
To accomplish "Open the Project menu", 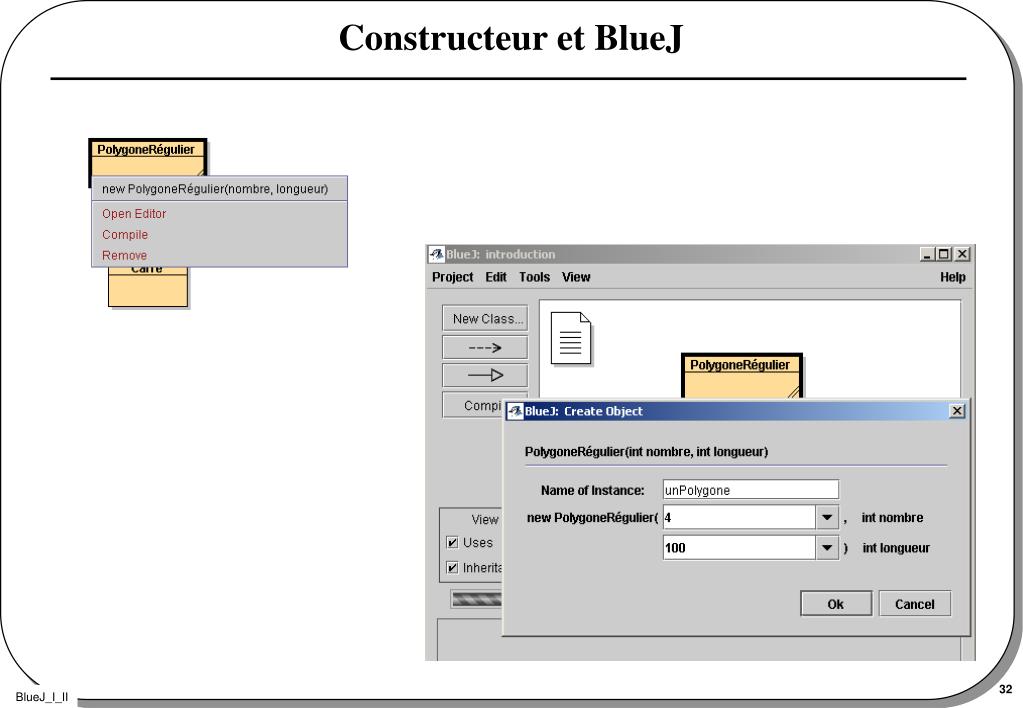I will pos(453,277).
